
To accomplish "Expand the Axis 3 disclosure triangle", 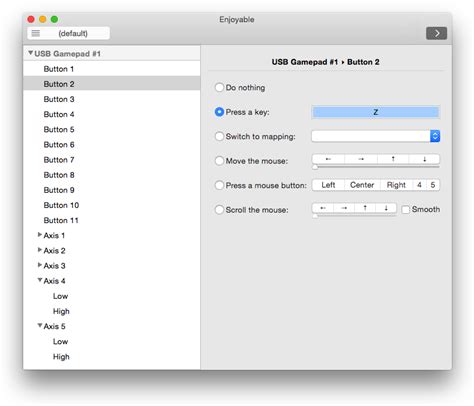I will point(40,265).
